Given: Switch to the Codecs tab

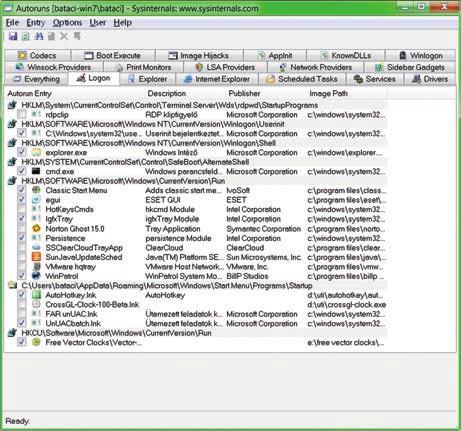Looking at the screenshot, I should click(37, 55).
